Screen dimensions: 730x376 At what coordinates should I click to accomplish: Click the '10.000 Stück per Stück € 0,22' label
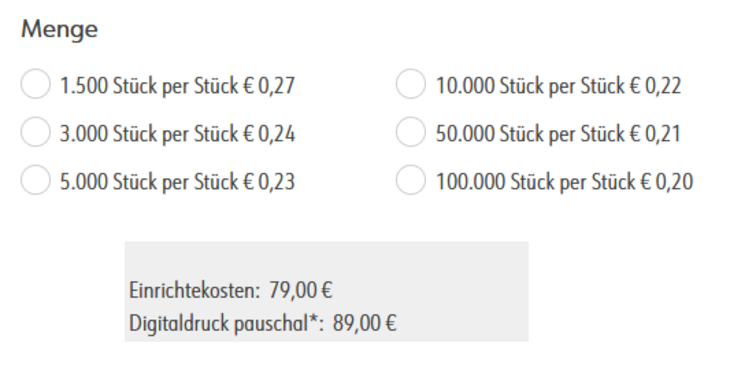click(x=558, y=86)
